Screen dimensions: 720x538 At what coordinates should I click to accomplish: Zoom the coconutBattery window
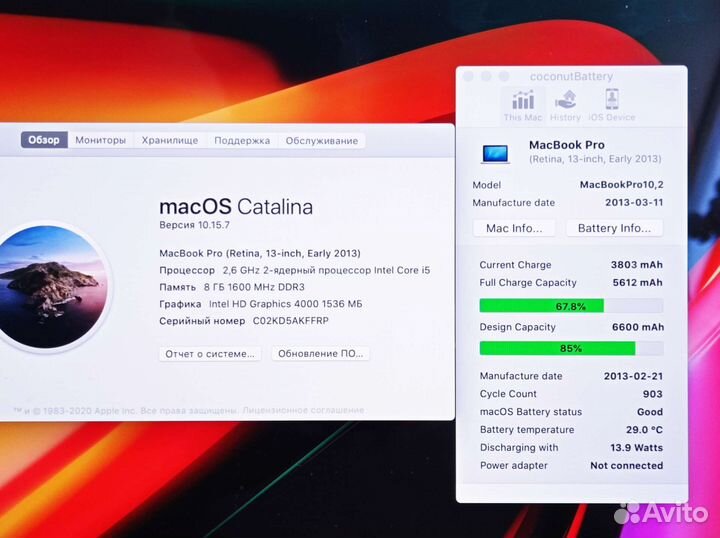[x=504, y=76]
